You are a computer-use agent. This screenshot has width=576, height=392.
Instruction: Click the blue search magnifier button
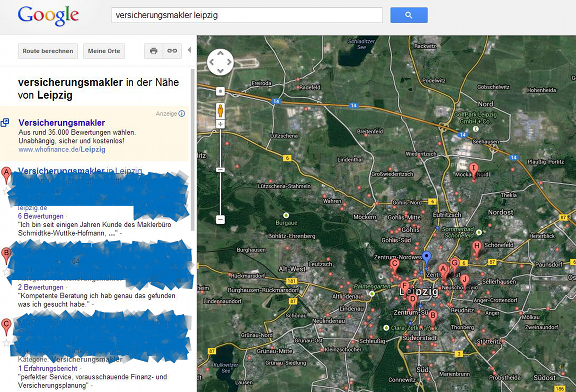[408, 15]
